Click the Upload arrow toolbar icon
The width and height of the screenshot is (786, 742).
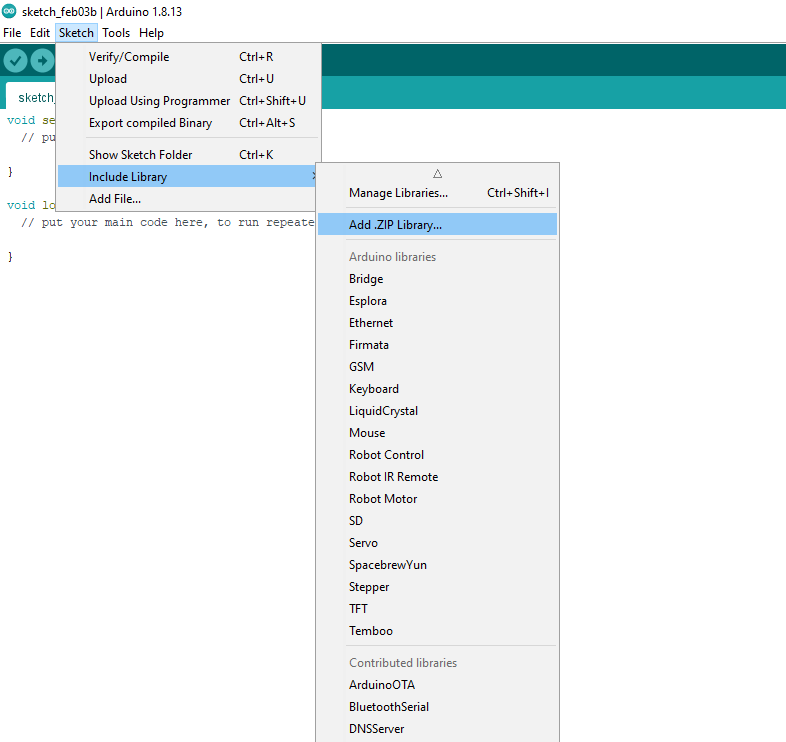click(42, 61)
